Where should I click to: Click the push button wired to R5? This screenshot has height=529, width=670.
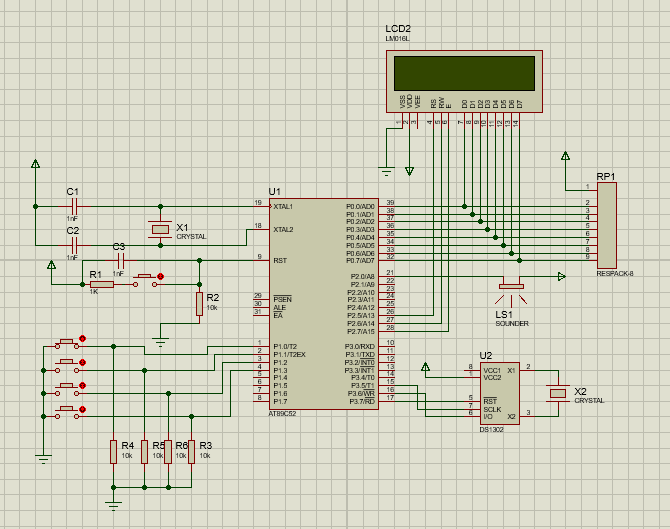coord(67,366)
